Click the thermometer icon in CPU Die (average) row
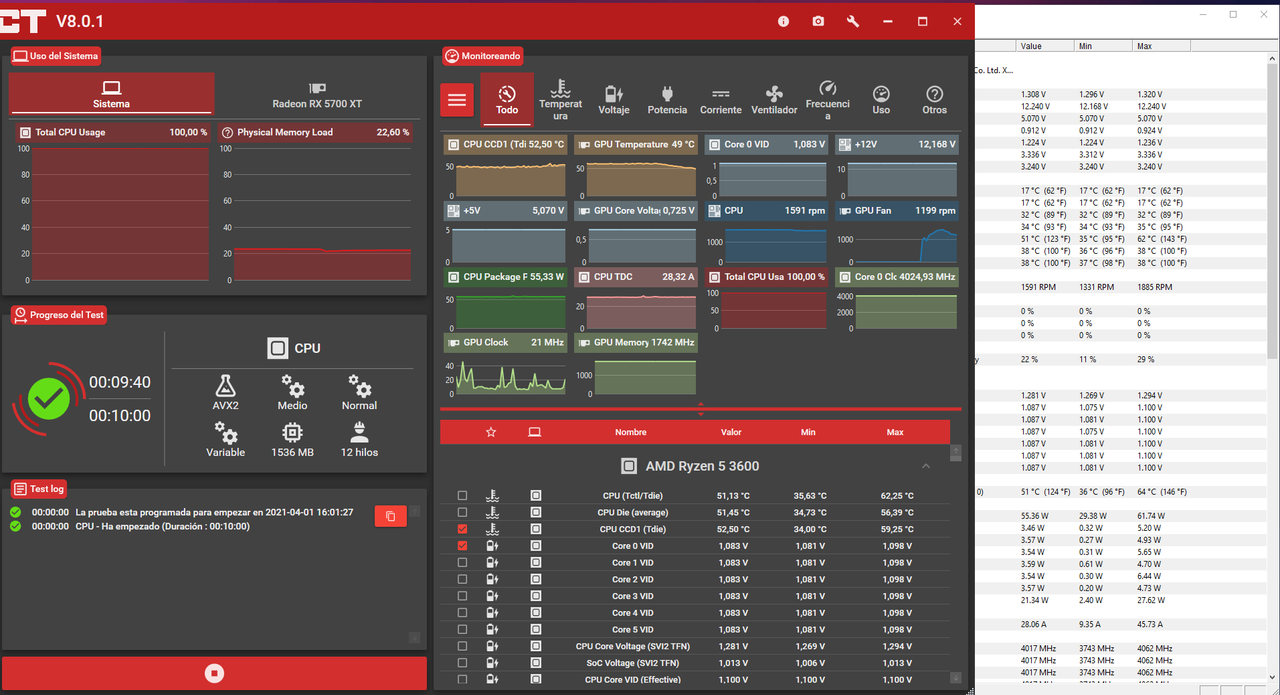 [x=492, y=512]
